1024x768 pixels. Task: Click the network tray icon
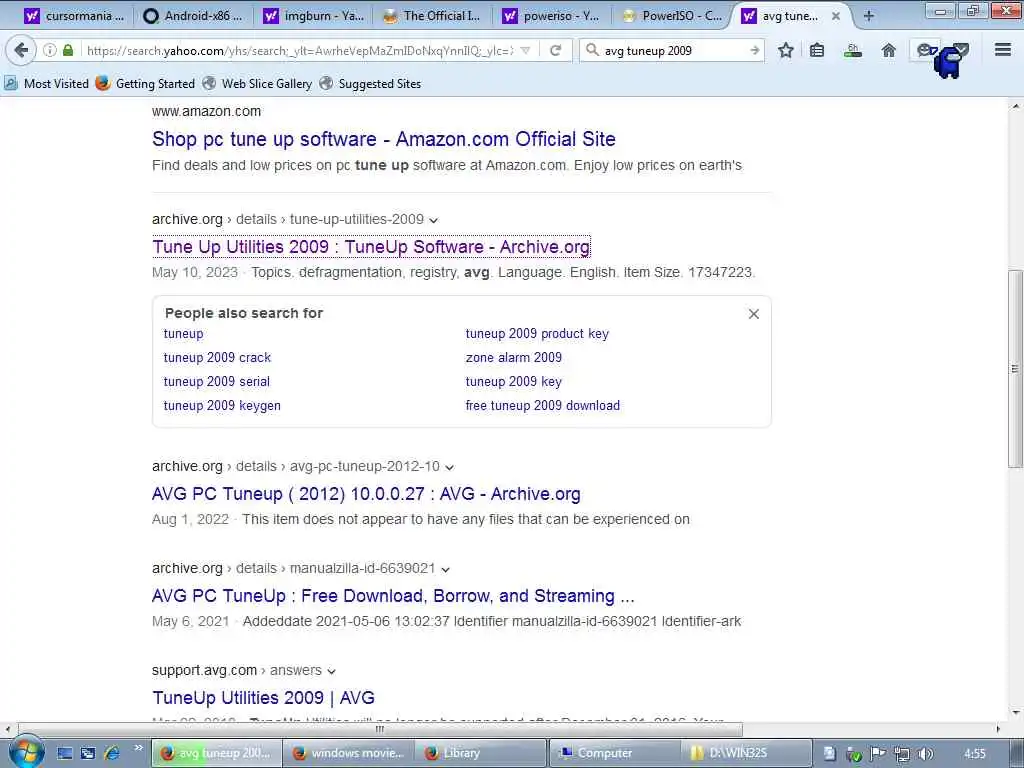901,754
